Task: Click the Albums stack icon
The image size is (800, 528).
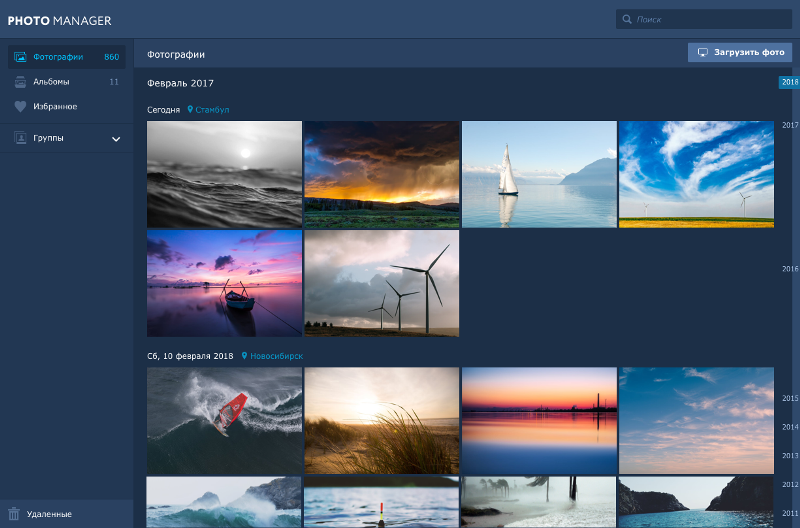Action: [x=20, y=82]
